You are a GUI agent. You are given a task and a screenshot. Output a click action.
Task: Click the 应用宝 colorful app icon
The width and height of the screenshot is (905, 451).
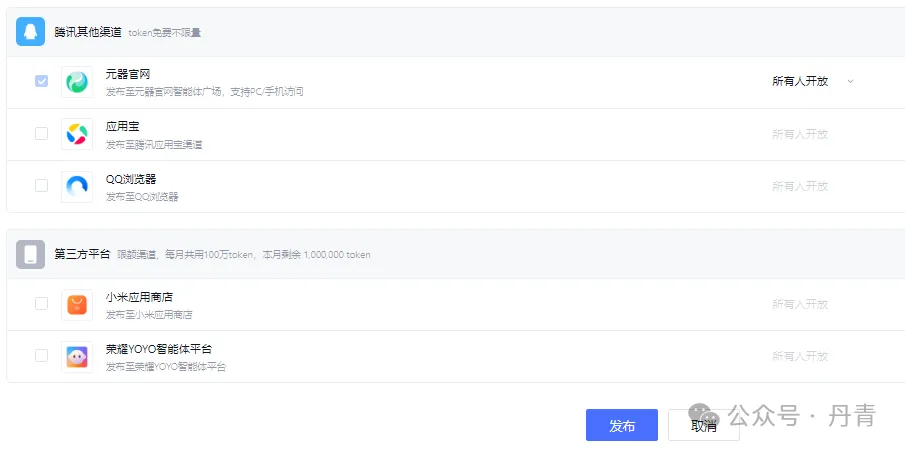tap(77, 134)
